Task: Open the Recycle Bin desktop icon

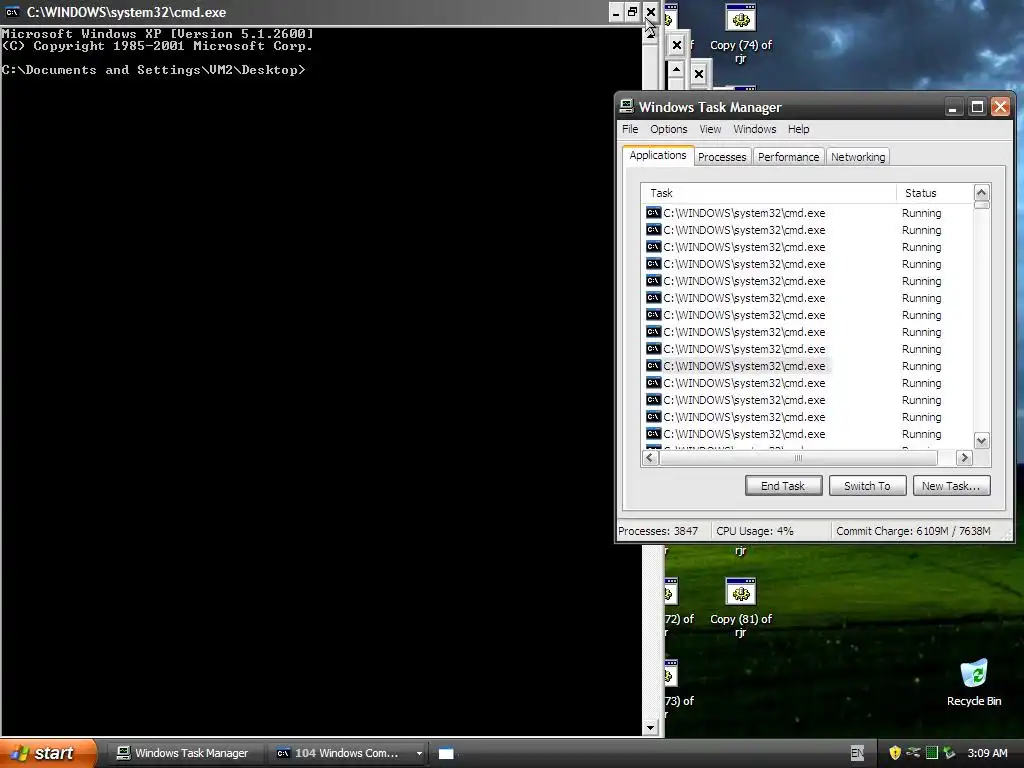Action: coord(974,682)
